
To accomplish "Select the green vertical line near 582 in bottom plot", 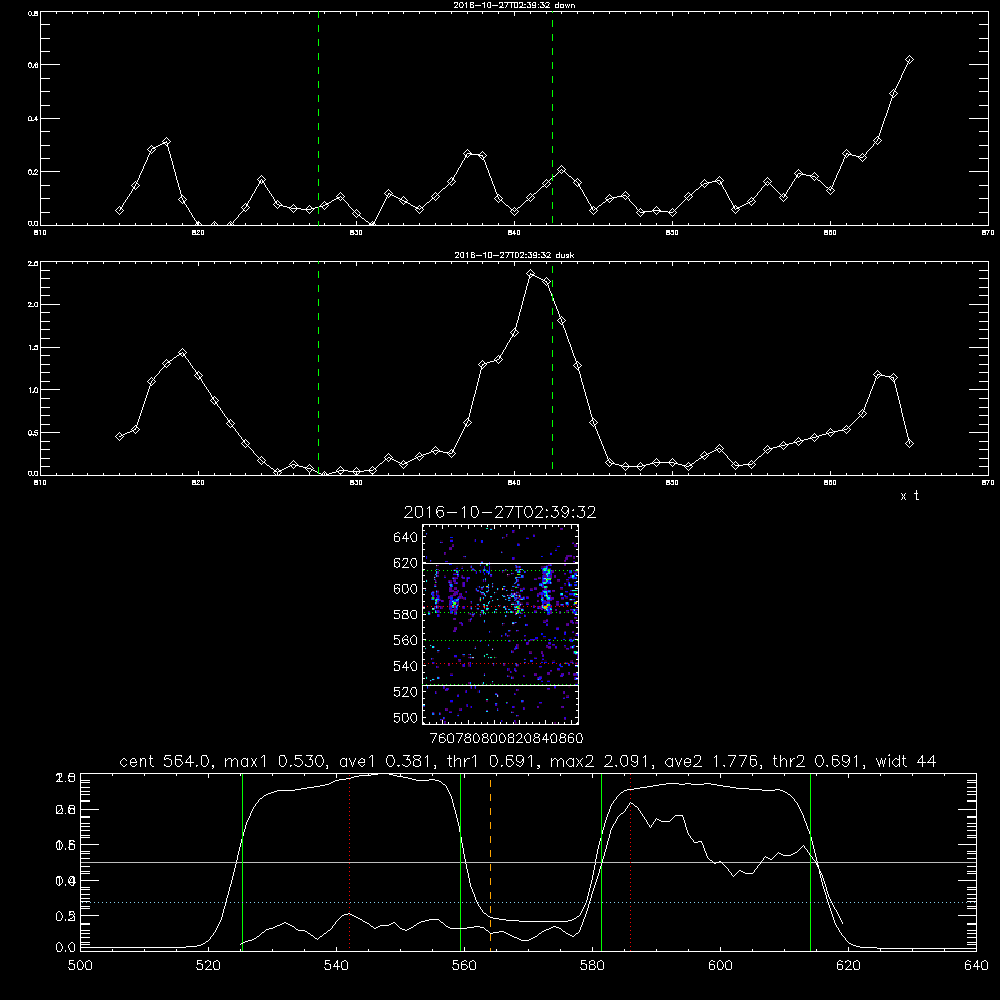I will pyautogui.click(x=601, y=861).
